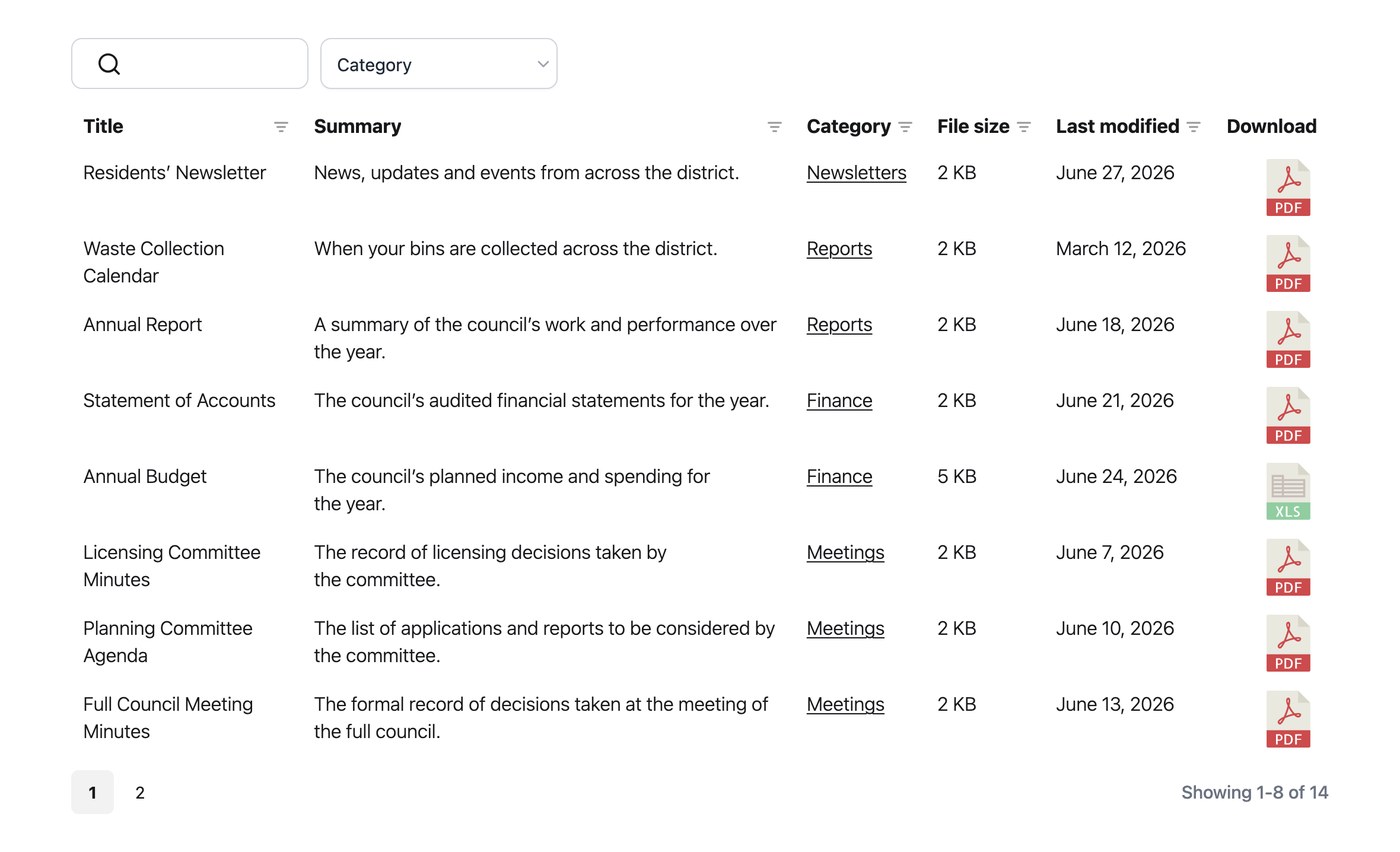This screenshot has height=852, width=1400.
Task: Click into the search input field
Action: tap(190, 64)
